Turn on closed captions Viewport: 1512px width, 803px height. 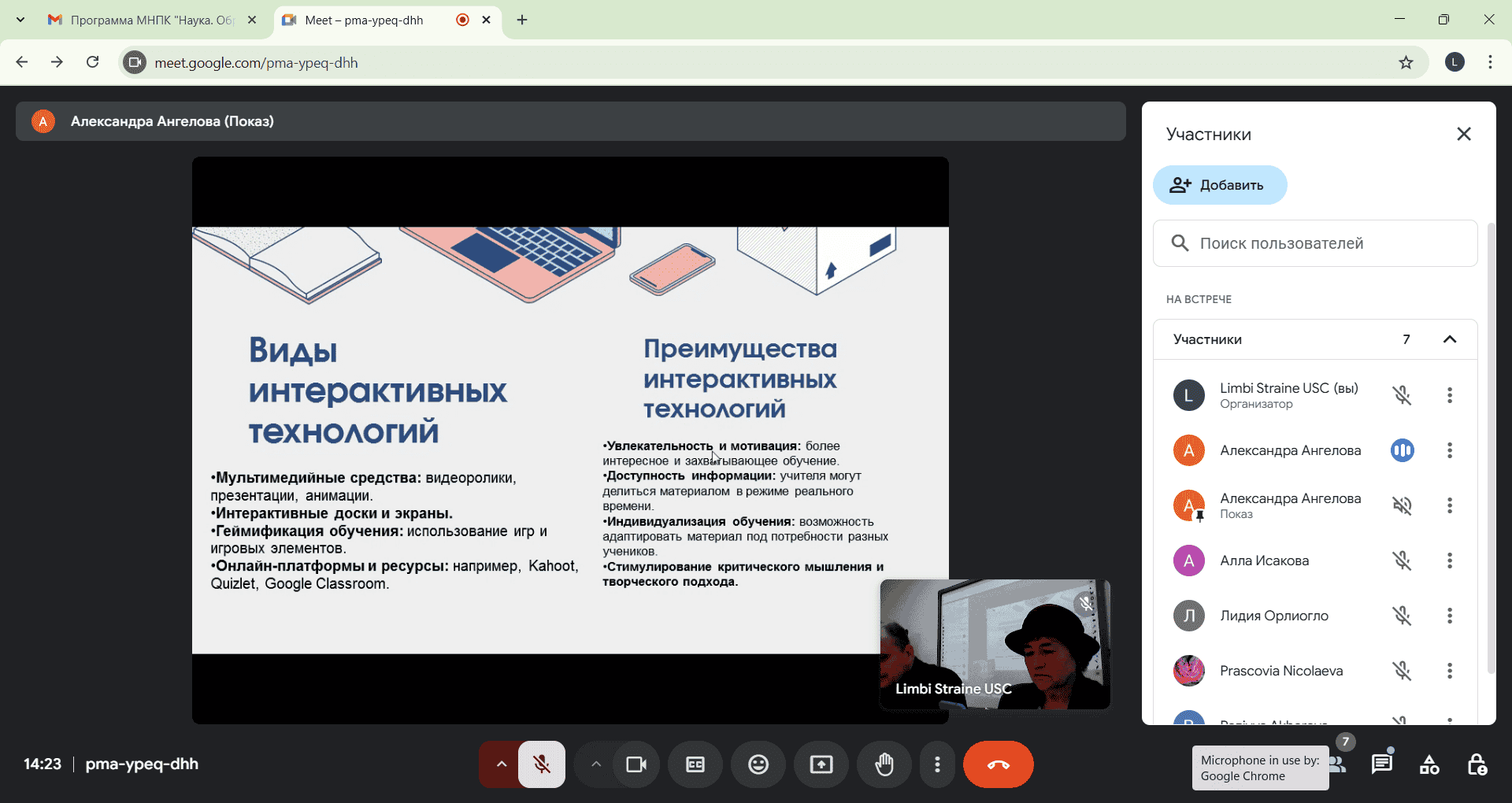[x=695, y=764]
